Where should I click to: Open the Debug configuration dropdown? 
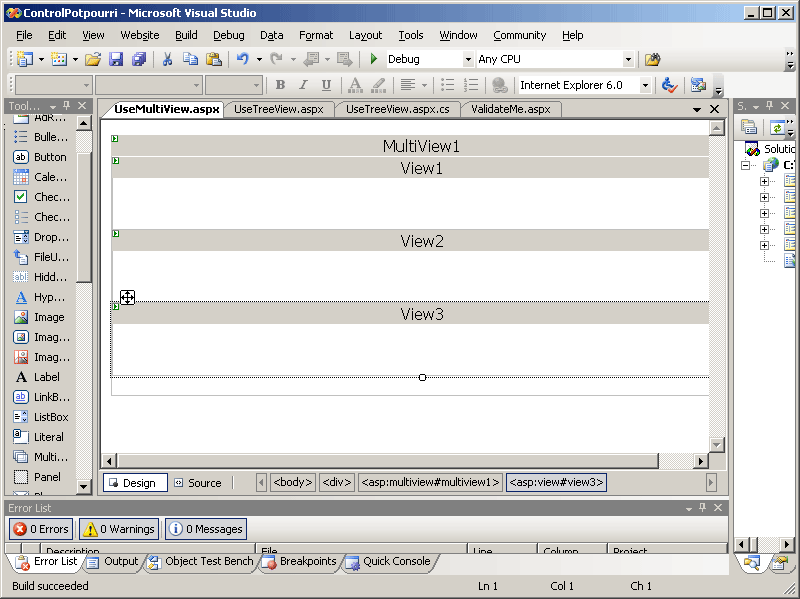[x=467, y=60]
